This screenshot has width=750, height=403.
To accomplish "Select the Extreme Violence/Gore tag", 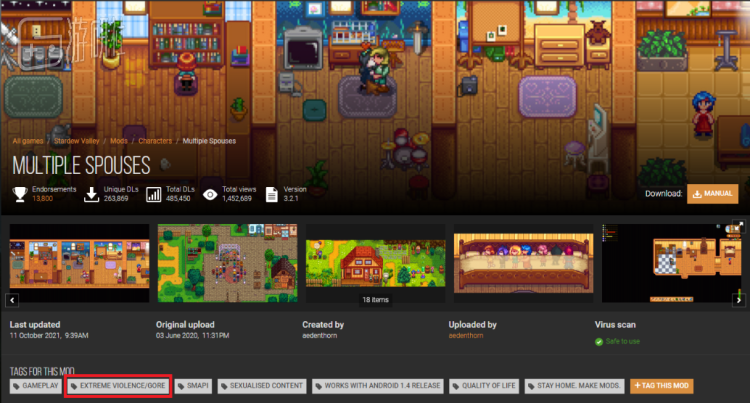I will click(x=118, y=386).
